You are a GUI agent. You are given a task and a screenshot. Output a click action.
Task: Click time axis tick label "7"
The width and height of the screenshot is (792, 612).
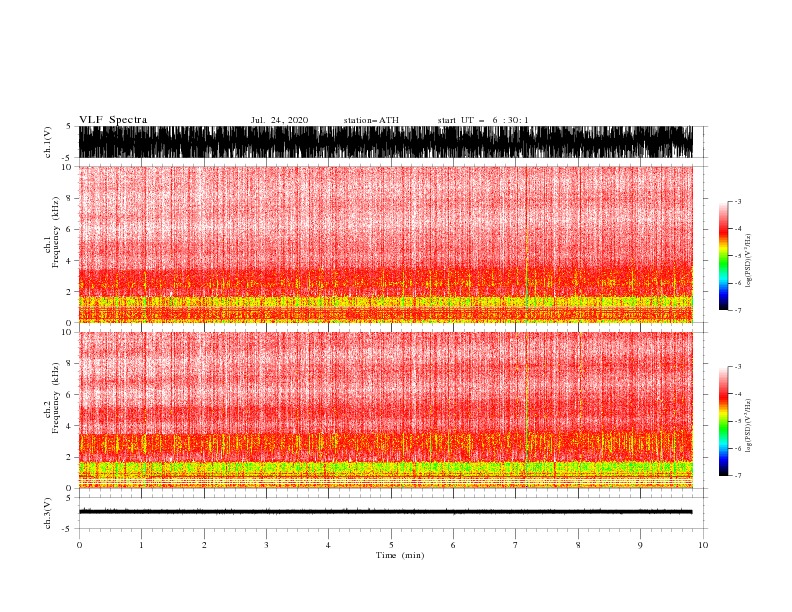coord(516,545)
